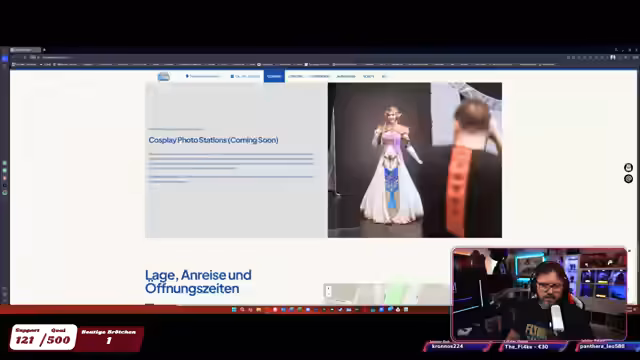Viewport: 640px width, 360px height.
Task: Click the lower round floating button on the right
Action: (x=628, y=178)
